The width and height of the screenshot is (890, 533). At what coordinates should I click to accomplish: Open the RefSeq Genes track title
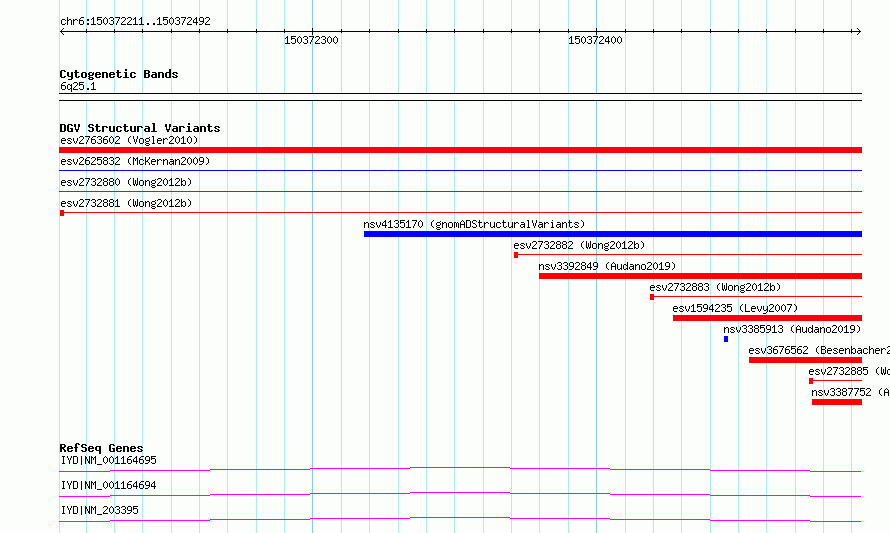(101, 448)
